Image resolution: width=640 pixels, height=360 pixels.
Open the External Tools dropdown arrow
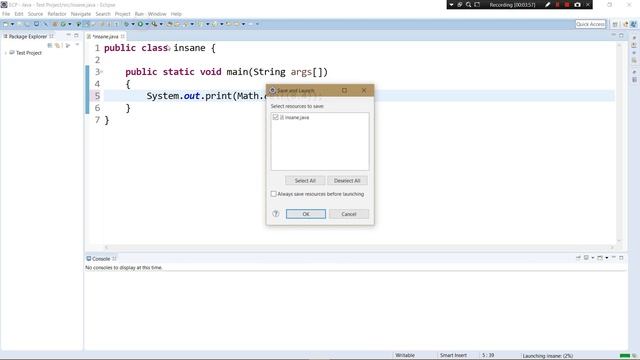click(161, 24)
